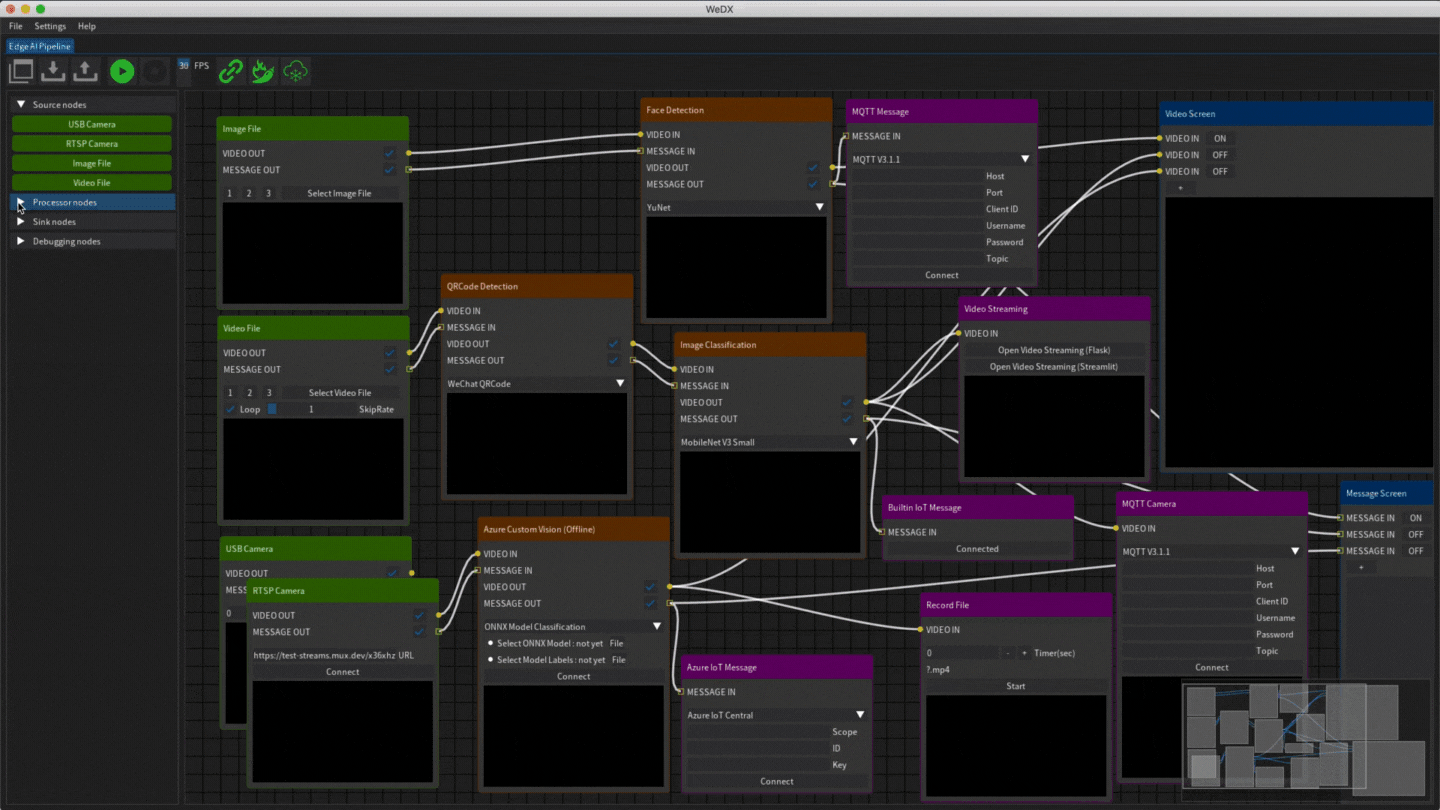Open the download/import pipeline icon

click(x=52, y=70)
